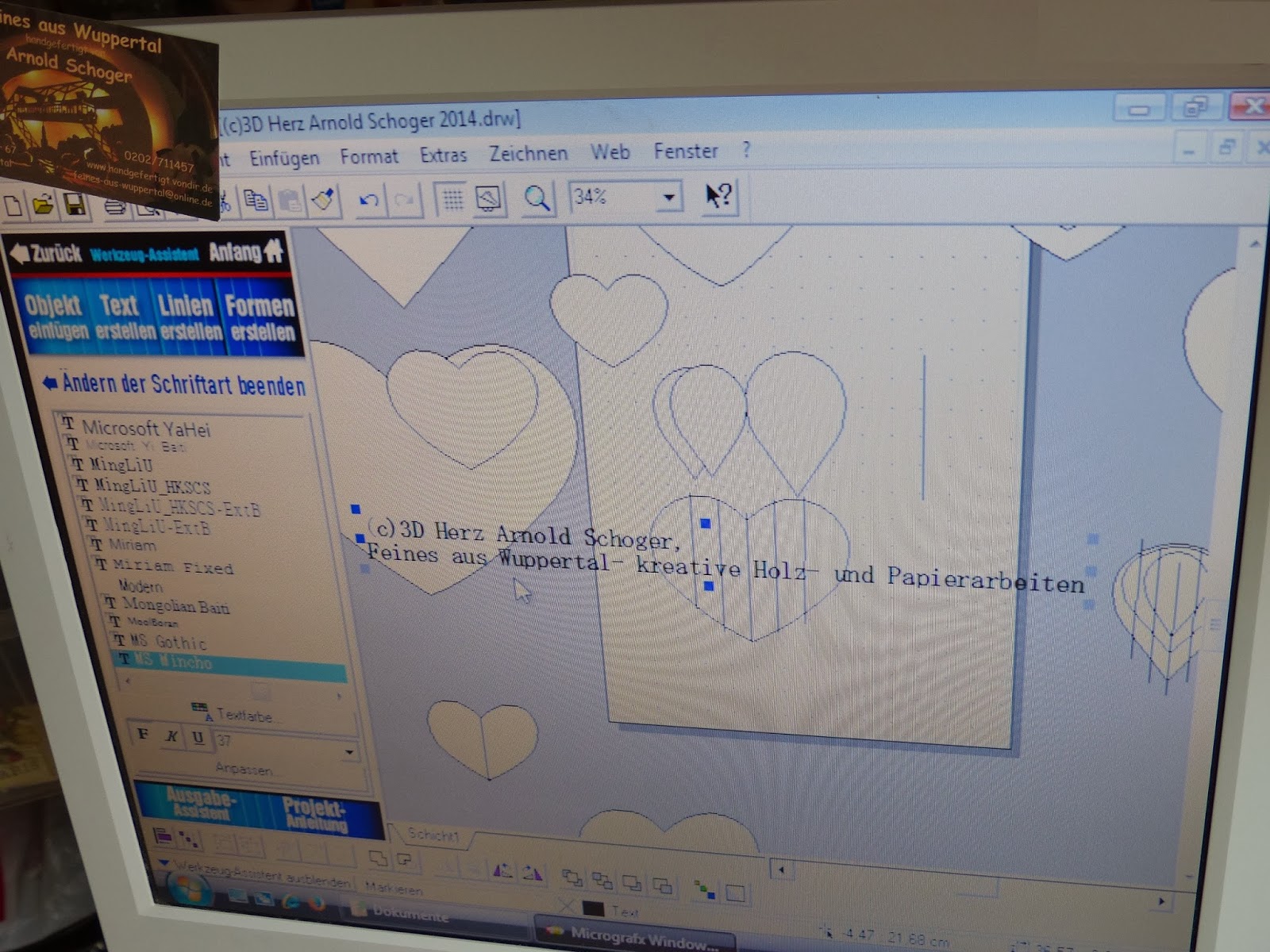Open the Fenster menu
Viewport: 1270px width, 952px height.
[x=685, y=151]
